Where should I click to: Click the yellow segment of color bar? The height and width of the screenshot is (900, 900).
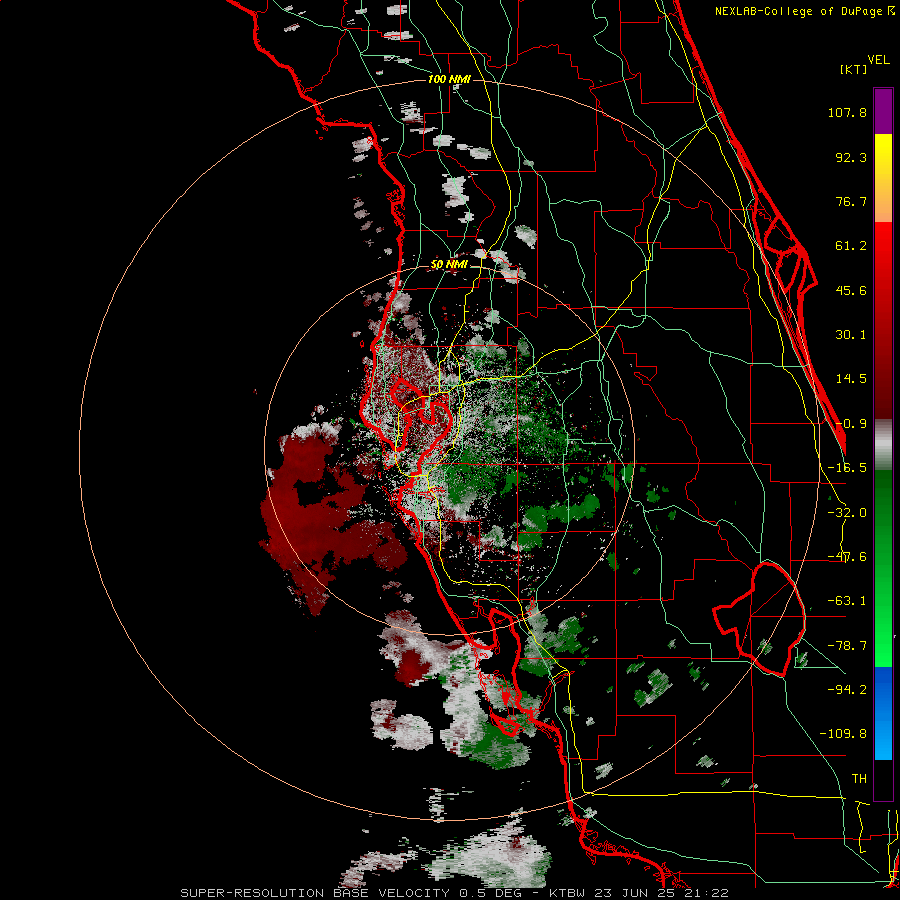(x=883, y=178)
